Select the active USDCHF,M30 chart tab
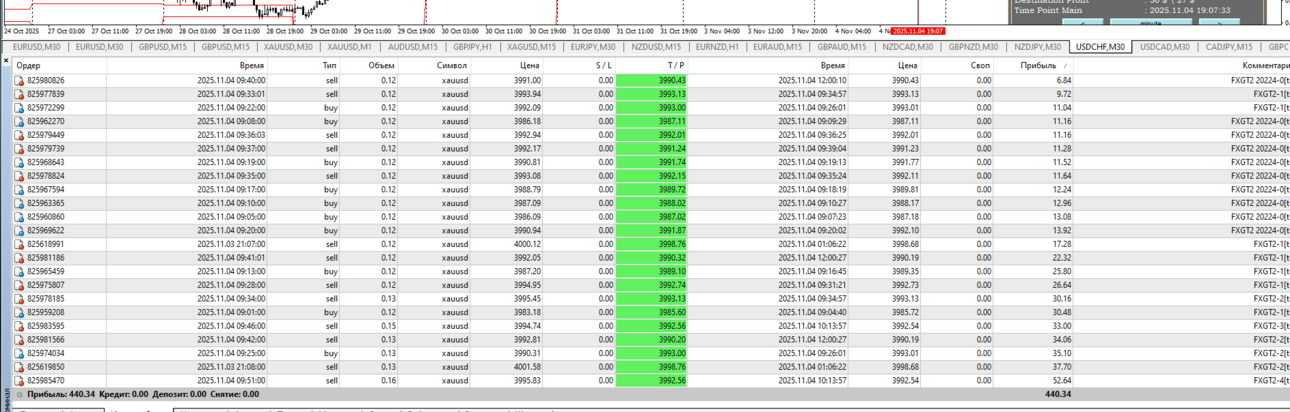 coord(1100,47)
